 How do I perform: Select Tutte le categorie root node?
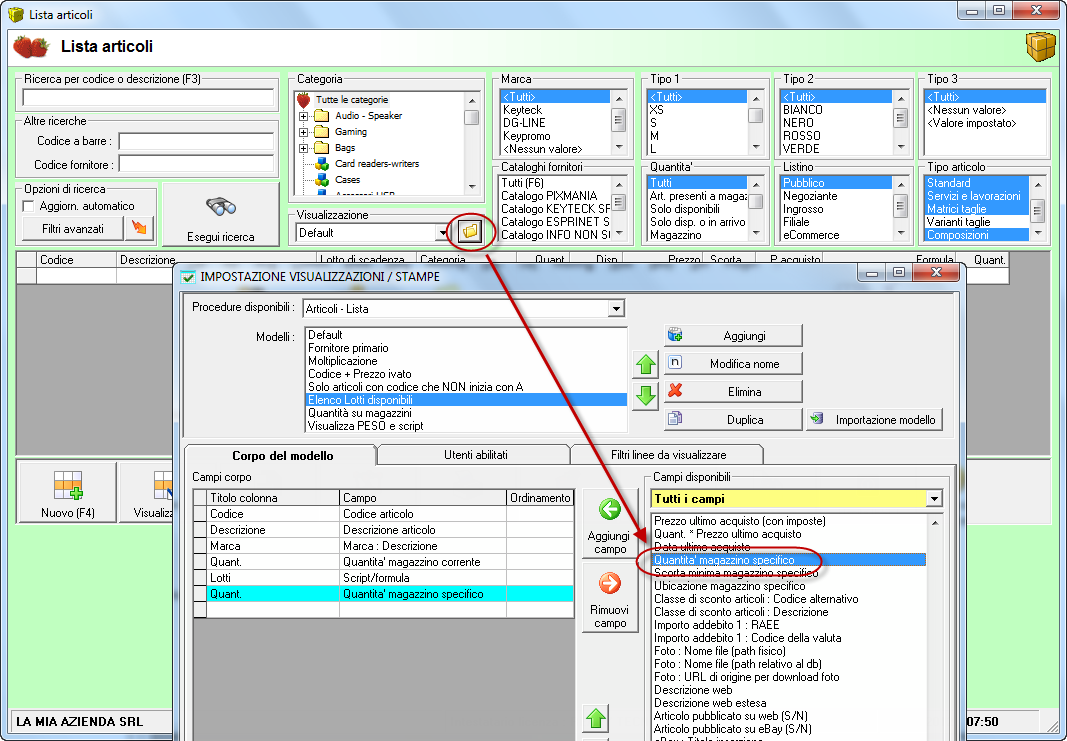pyautogui.click(x=352, y=99)
